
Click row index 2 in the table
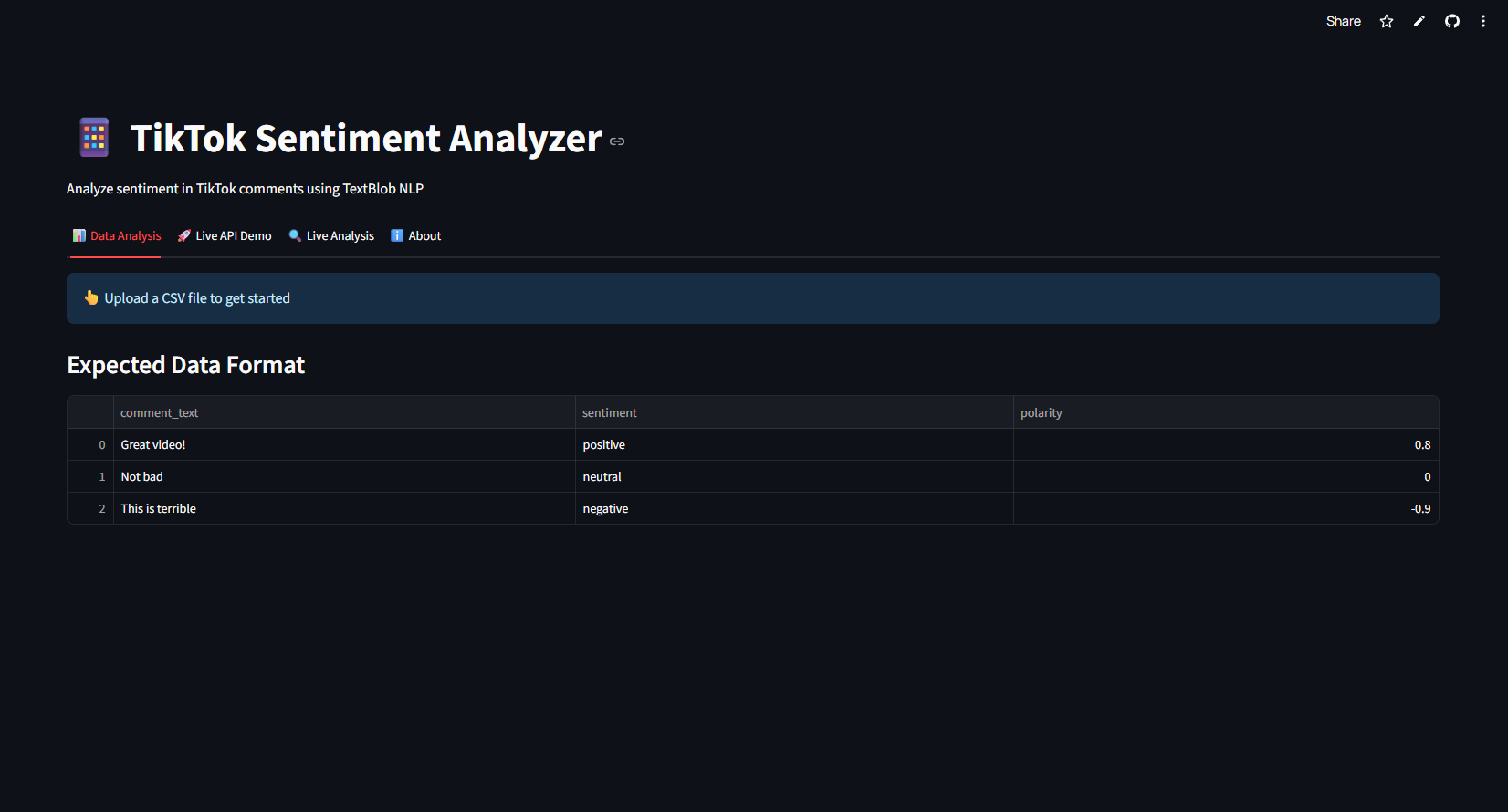[x=90, y=508]
